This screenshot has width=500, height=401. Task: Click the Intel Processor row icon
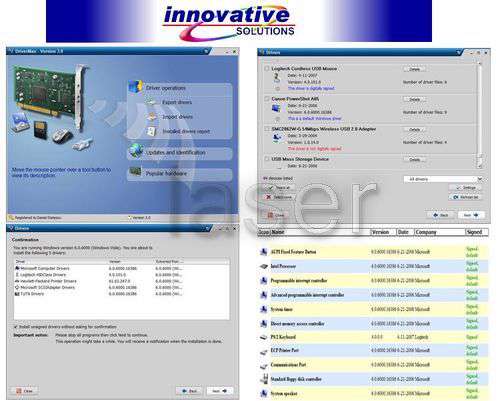click(x=263, y=266)
